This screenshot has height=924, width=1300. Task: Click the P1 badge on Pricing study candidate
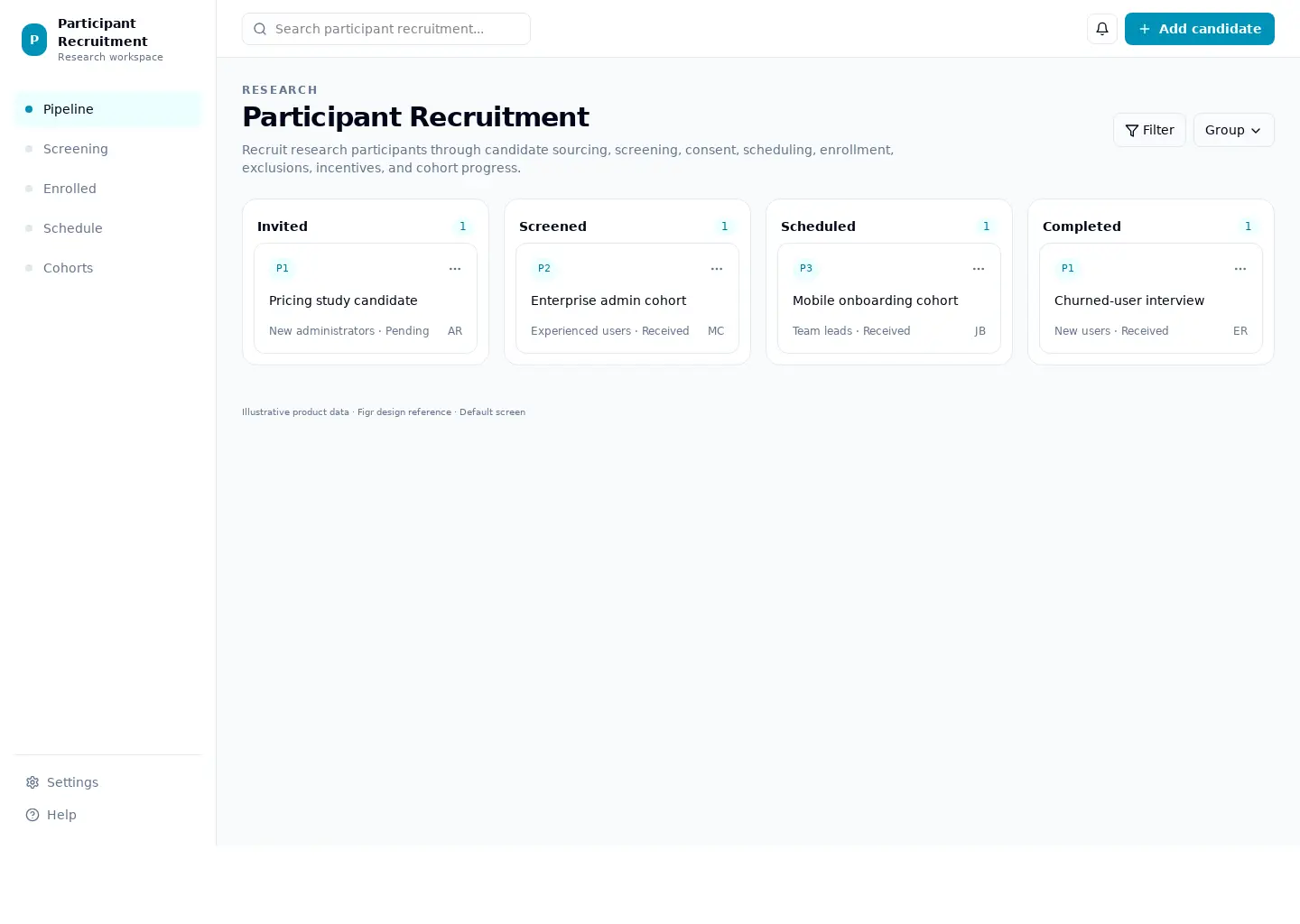click(283, 268)
